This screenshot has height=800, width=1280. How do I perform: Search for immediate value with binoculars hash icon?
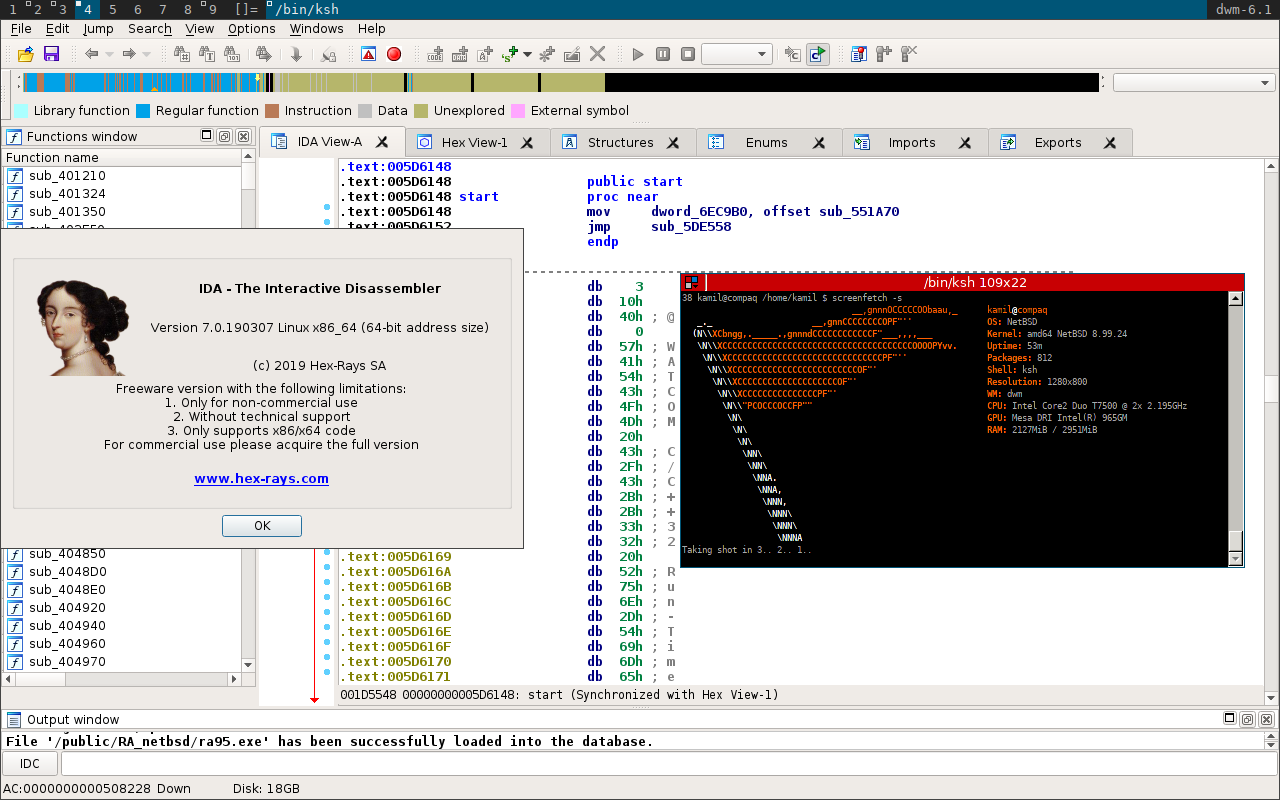point(181,54)
